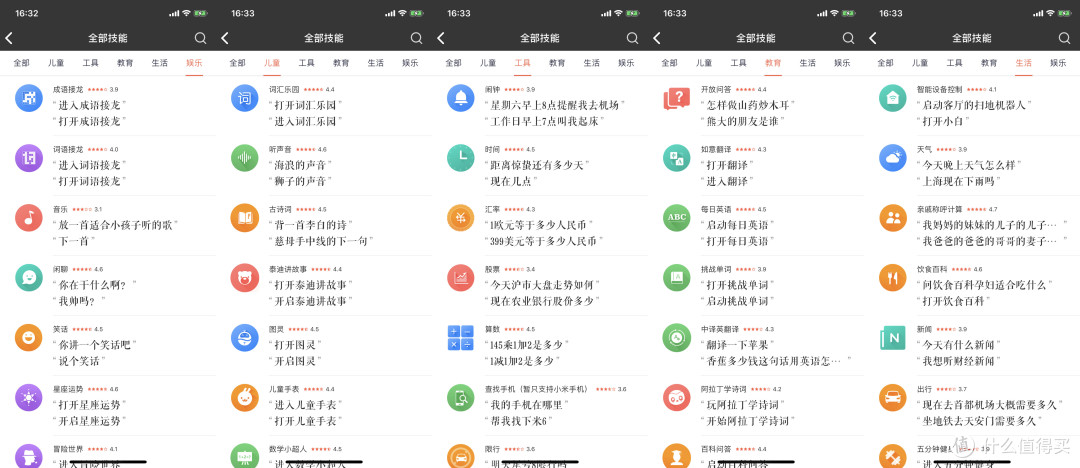This screenshot has width=1080, height=468.
Task: Tap the 饮食百科 fork and knife icon
Action: click(x=893, y=277)
